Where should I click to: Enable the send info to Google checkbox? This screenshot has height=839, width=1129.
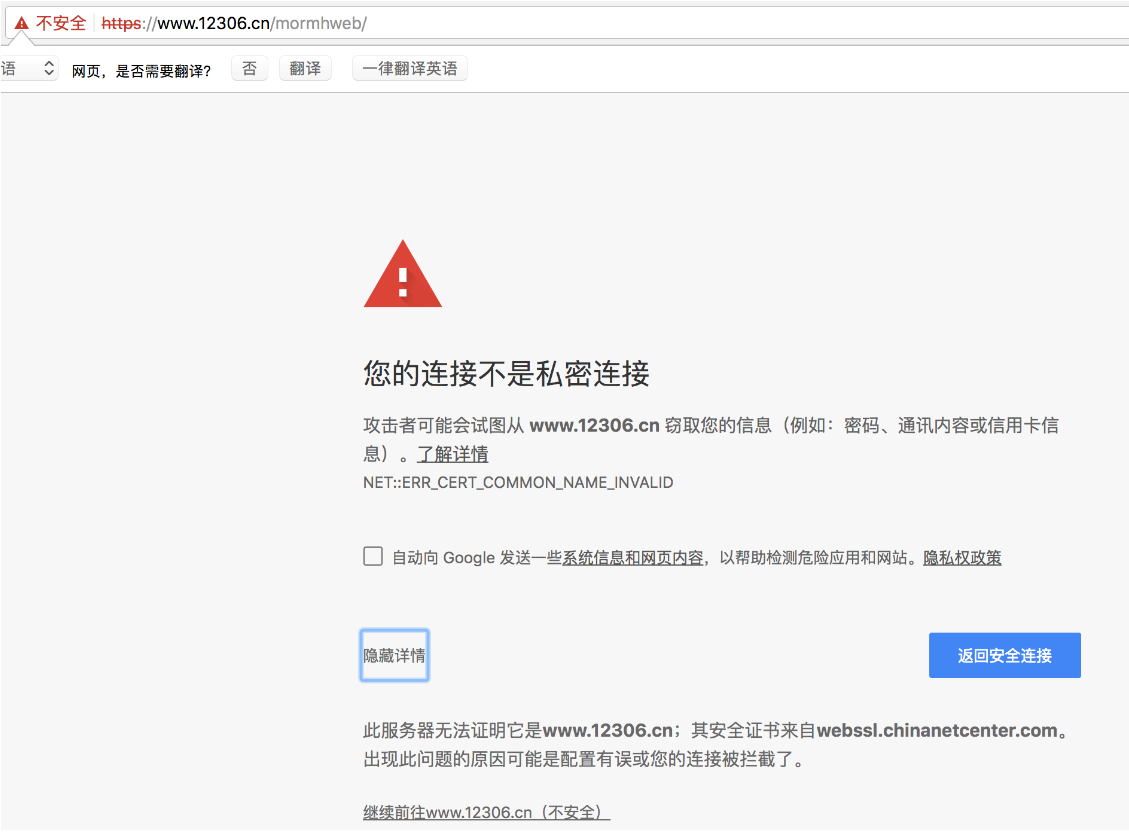point(373,557)
